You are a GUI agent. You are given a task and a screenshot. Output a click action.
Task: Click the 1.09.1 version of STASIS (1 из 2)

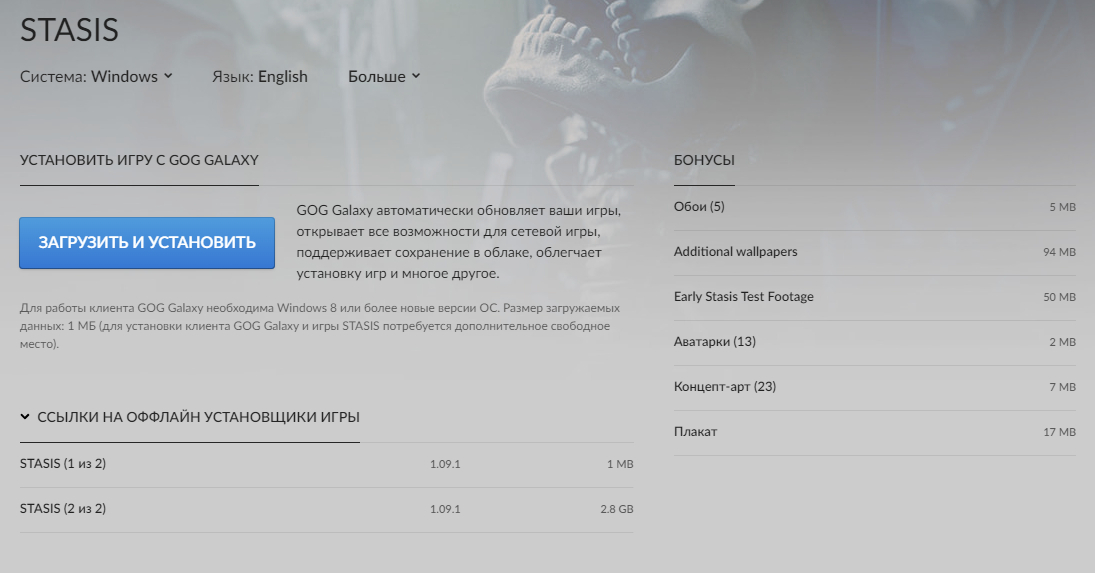tap(445, 464)
